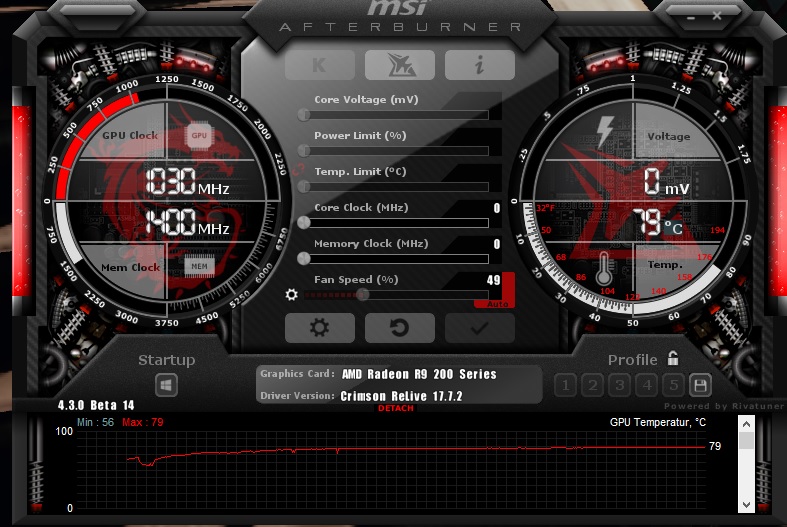Click the Fan Speed slider handle

point(362,295)
